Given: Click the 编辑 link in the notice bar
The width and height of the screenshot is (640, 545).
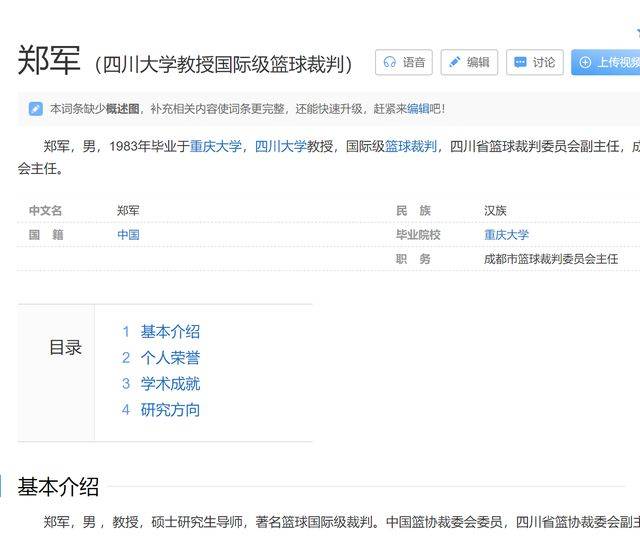Looking at the screenshot, I should pos(417,108).
